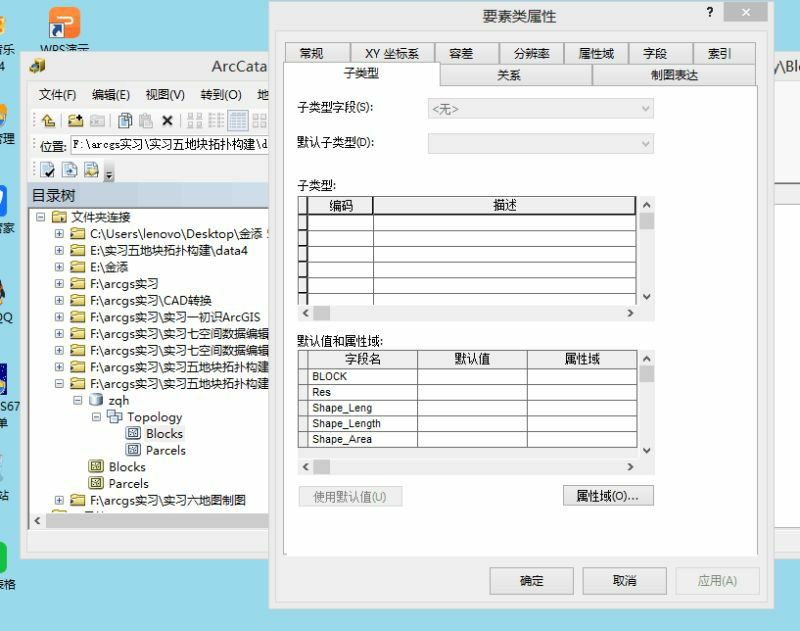Image resolution: width=800 pixels, height=631 pixels.
Task: Click Shape_Area field name cell
Action: click(363, 439)
